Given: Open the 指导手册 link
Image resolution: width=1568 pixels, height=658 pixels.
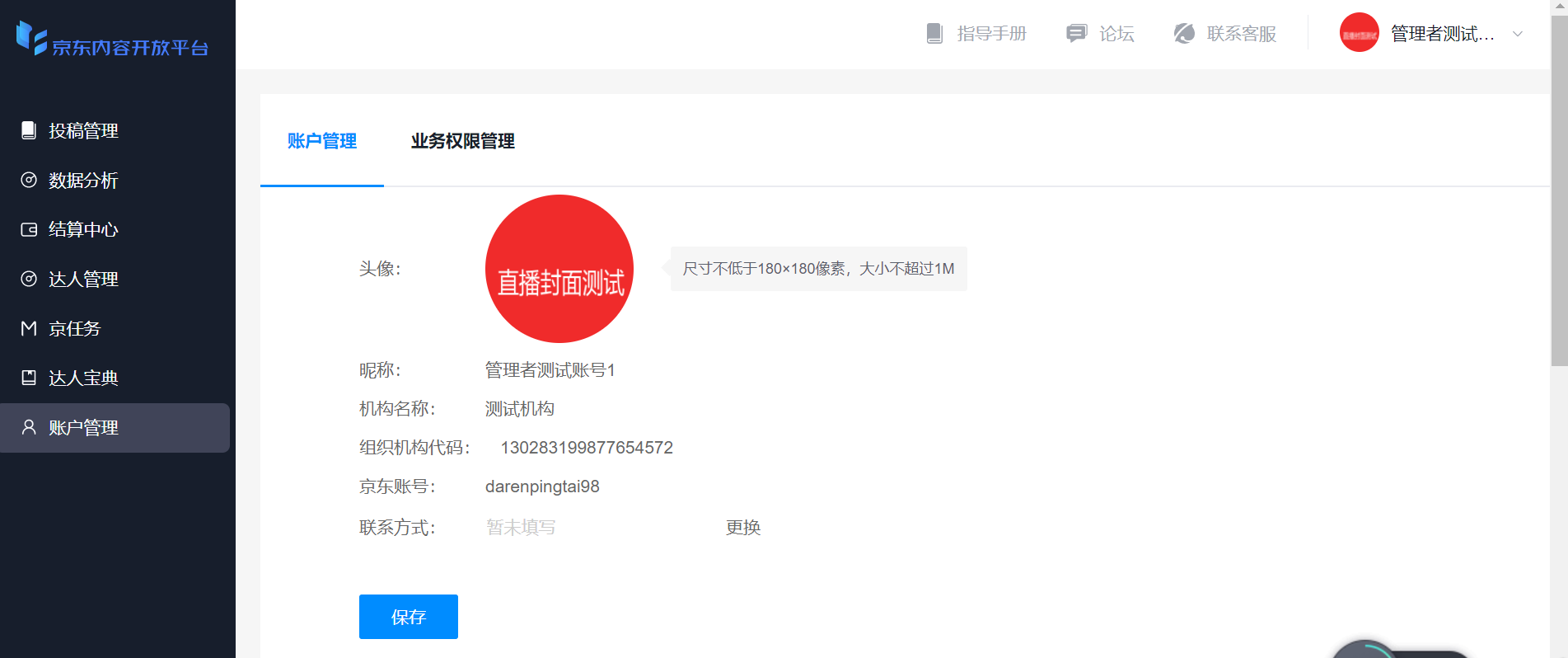Looking at the screenshot, I should [x=976, y=34].
